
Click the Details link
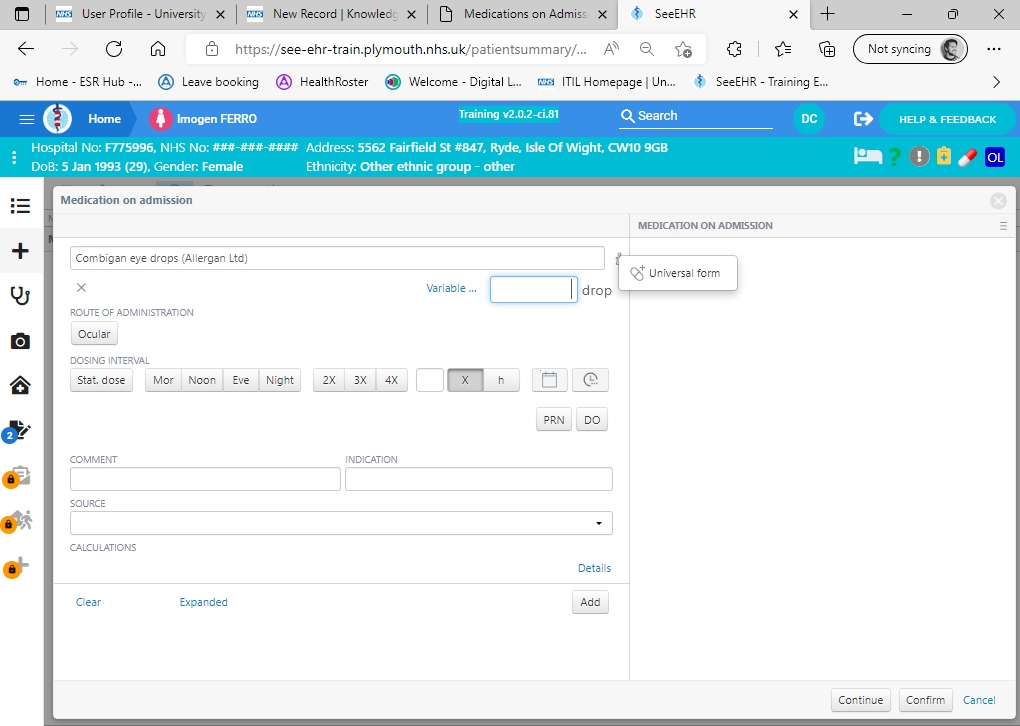coord(595,568)
